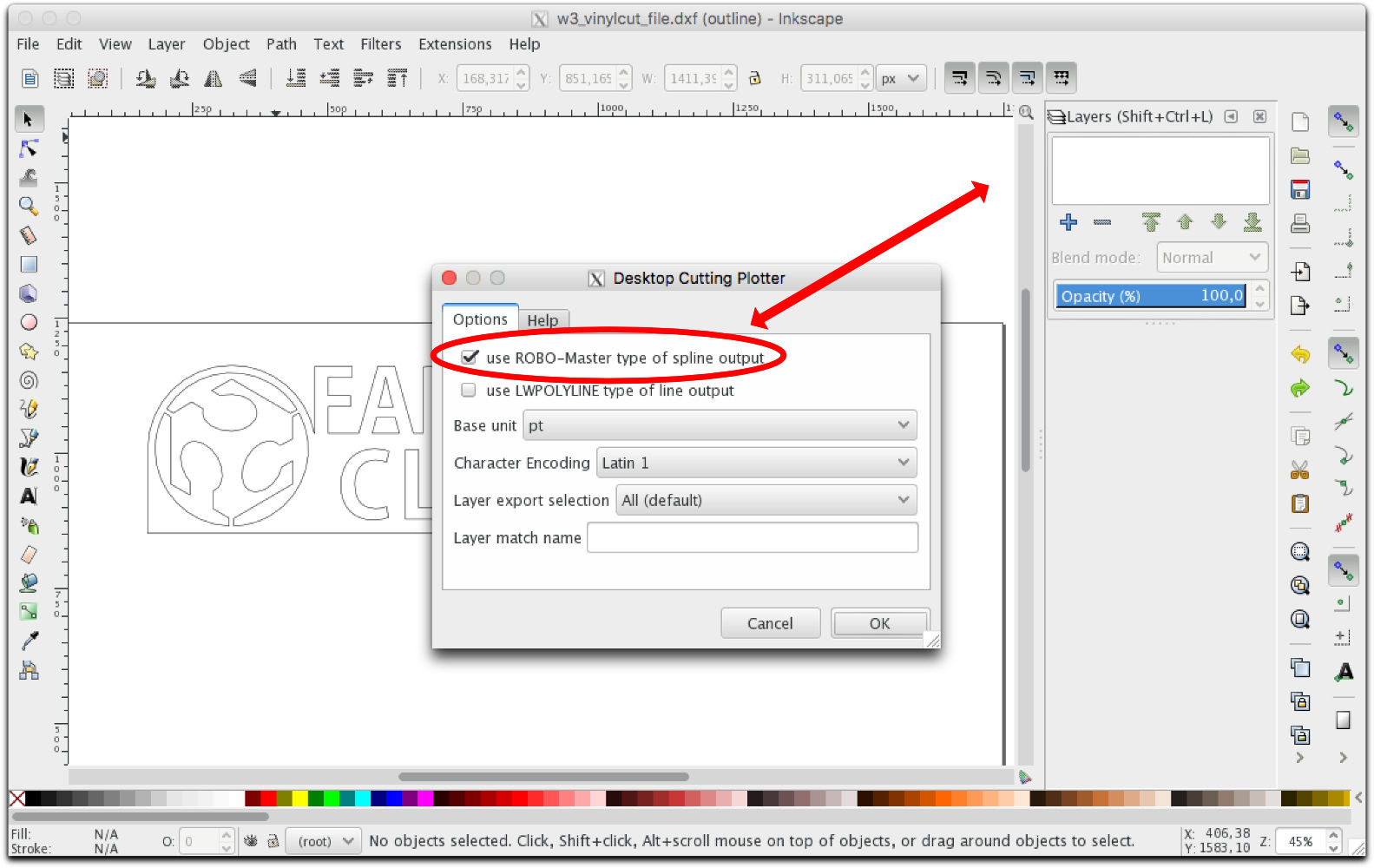This screenshot has height=868, width=1374.
Task: Uncheck use ROBO-Master type of spline output
Action: click(470, 358)
